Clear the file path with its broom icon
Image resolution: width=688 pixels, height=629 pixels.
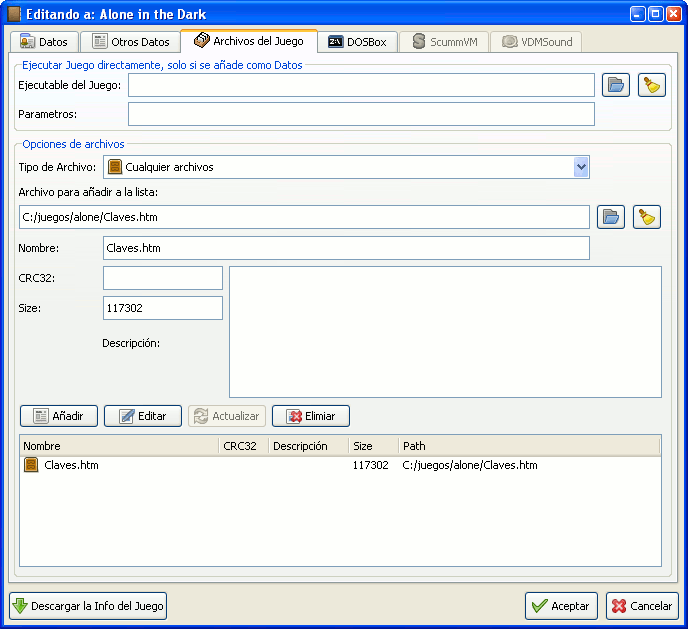coord(647,217)
